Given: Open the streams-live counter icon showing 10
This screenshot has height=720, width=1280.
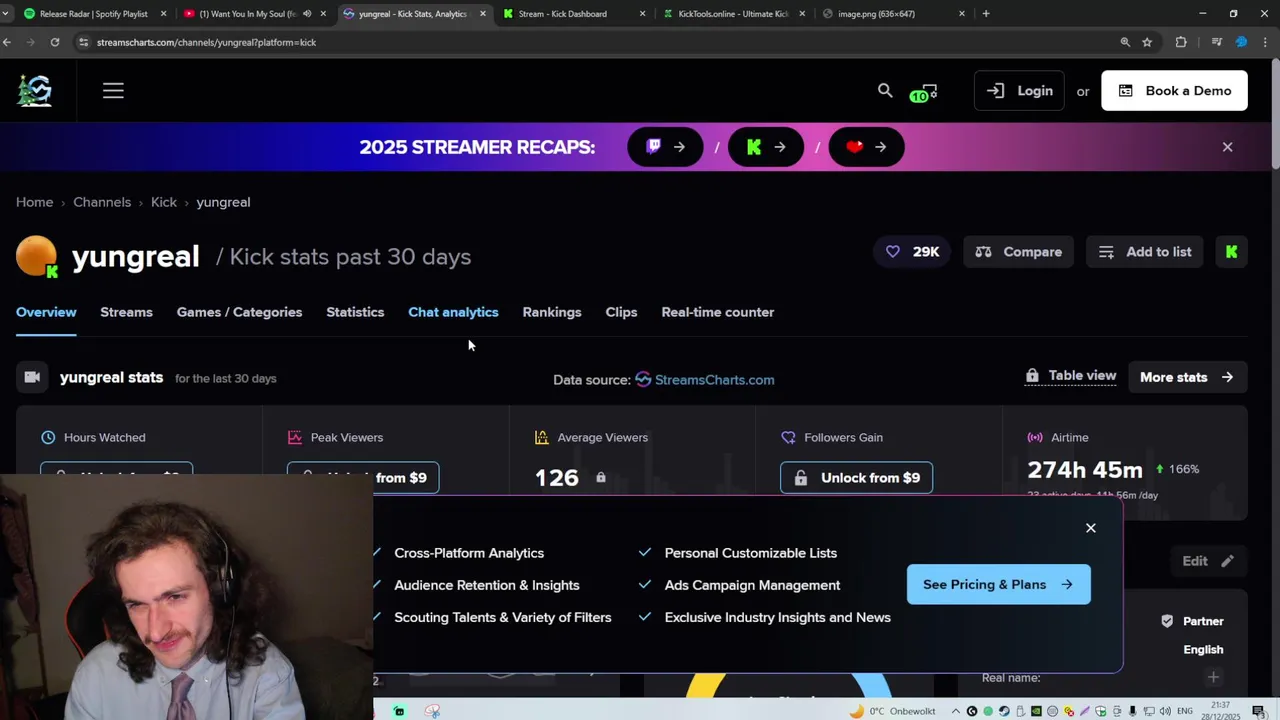Looking at the screenshot, I should click(x=923, y=92).
